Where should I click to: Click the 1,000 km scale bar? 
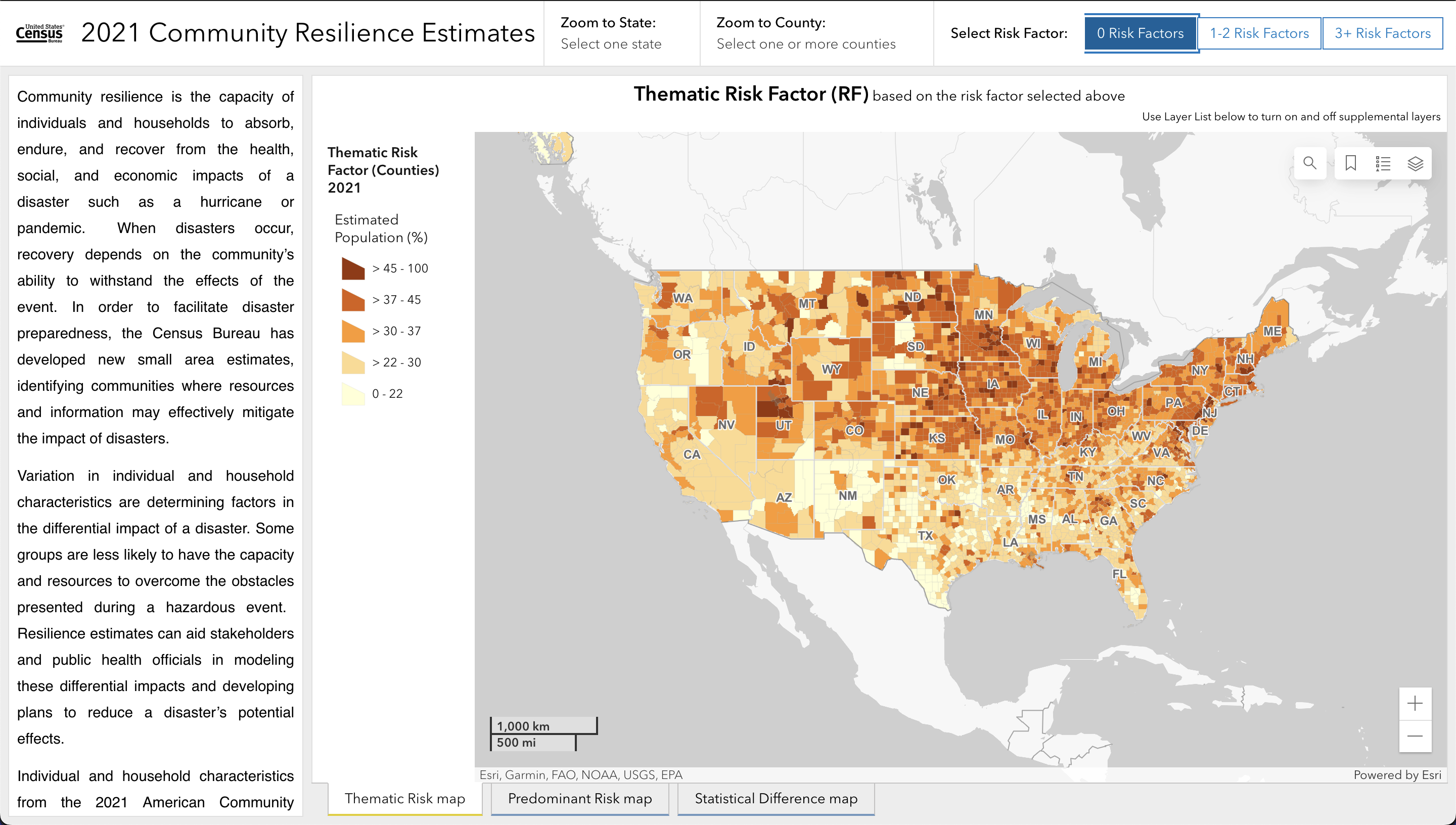click(x=544, y=726)
